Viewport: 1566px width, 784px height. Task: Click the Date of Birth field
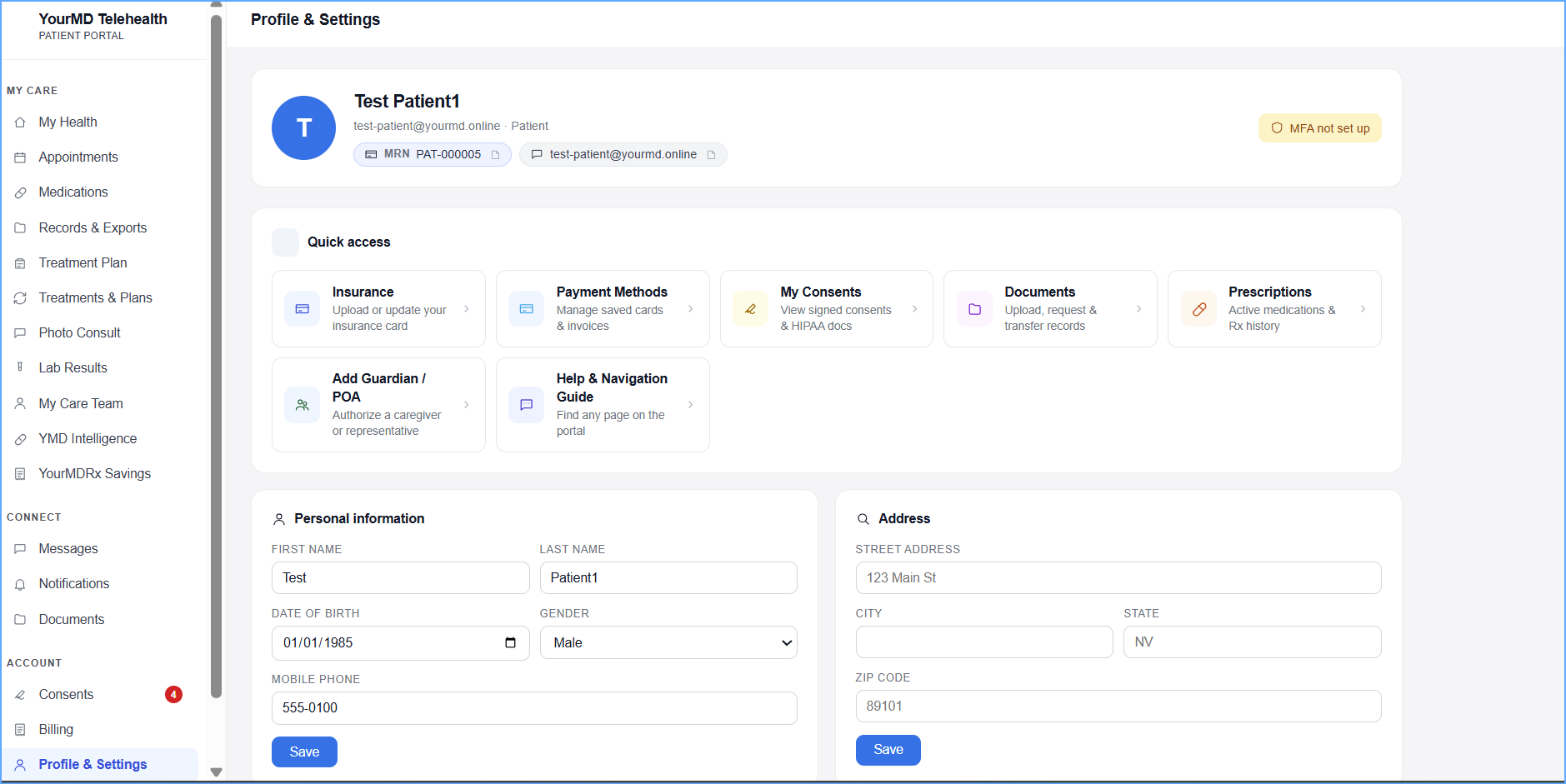coord(401,643)
